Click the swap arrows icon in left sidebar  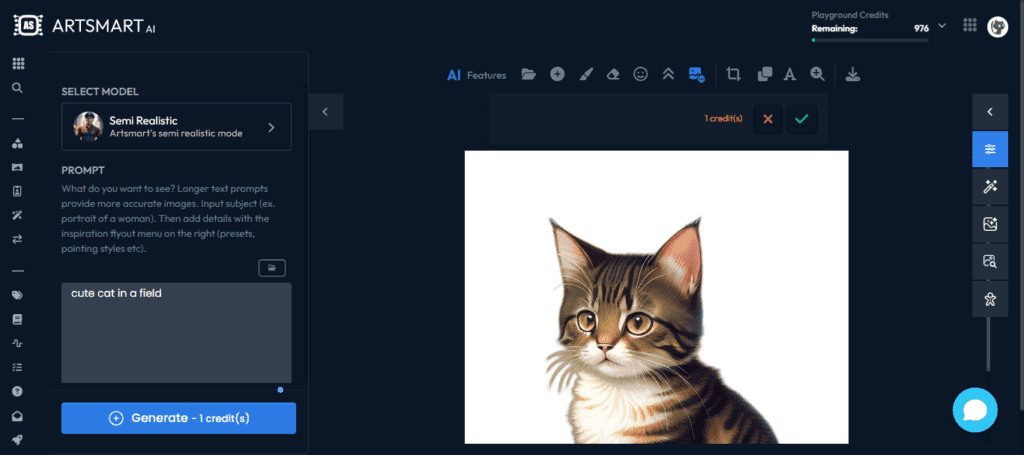click(x=18, y=239)
